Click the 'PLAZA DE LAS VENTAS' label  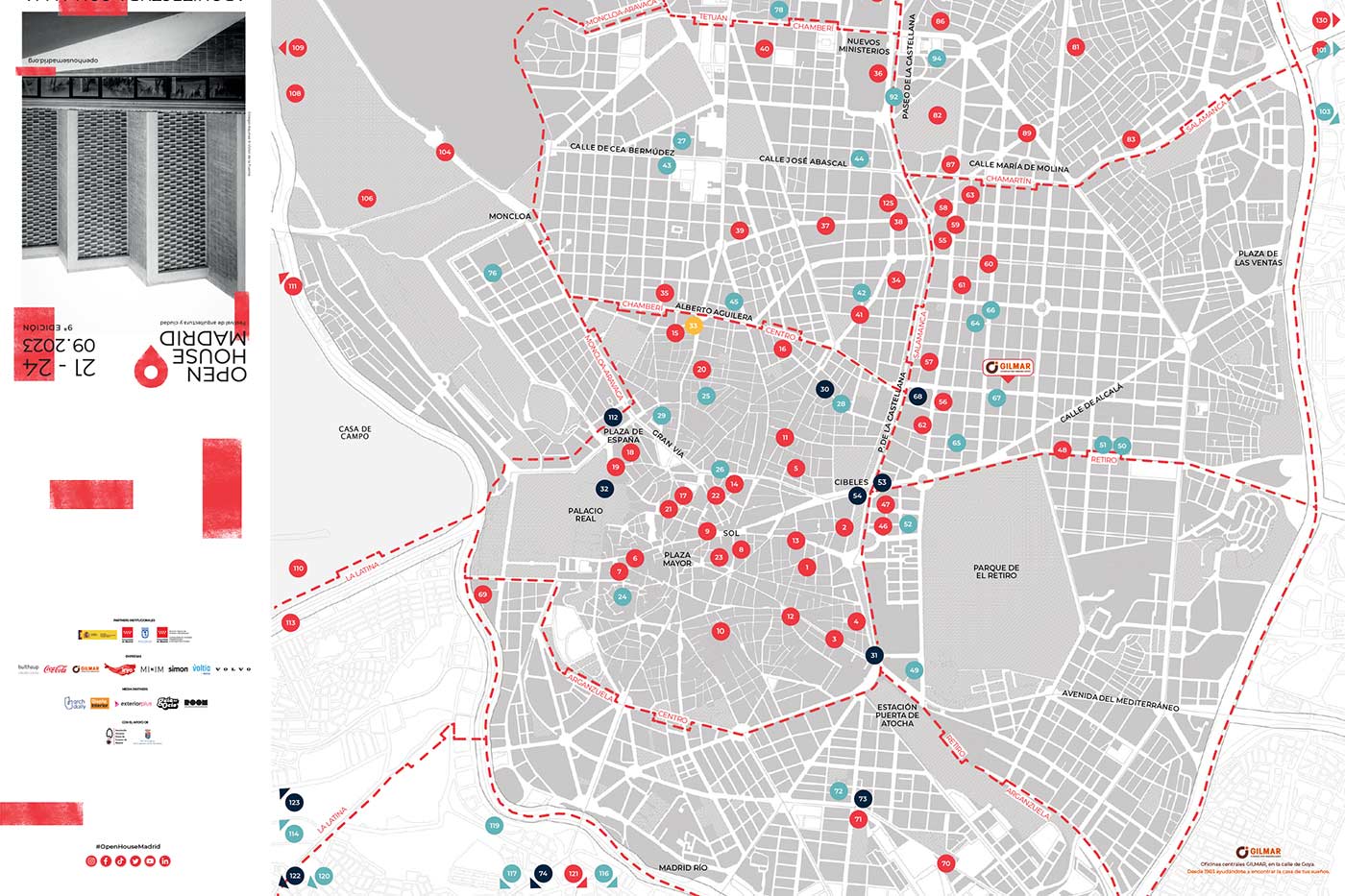(1259, 258)
